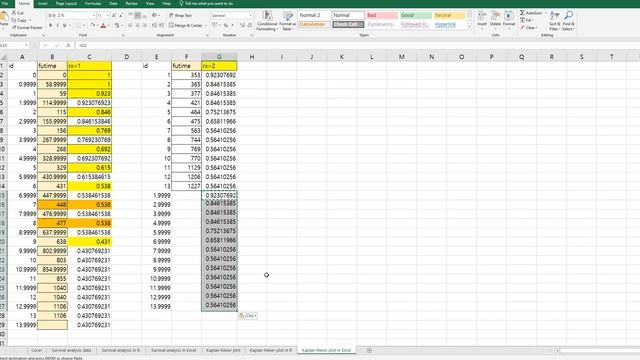Open the Merge & Center dropdown arrow
This screenshot has height=360, width=640.
(205, 25)
